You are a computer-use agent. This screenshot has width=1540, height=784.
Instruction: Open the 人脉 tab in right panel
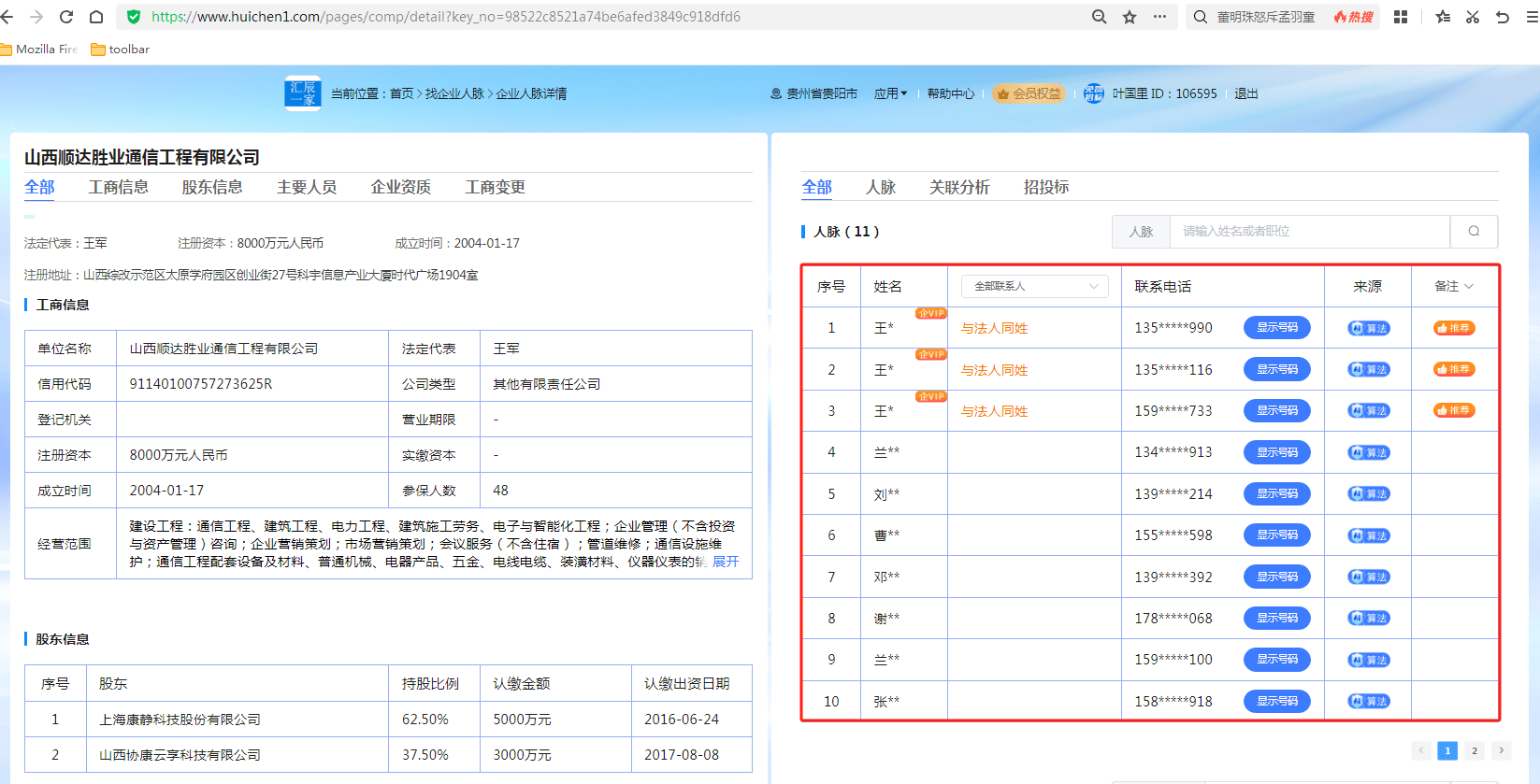[x=881, y=187]
